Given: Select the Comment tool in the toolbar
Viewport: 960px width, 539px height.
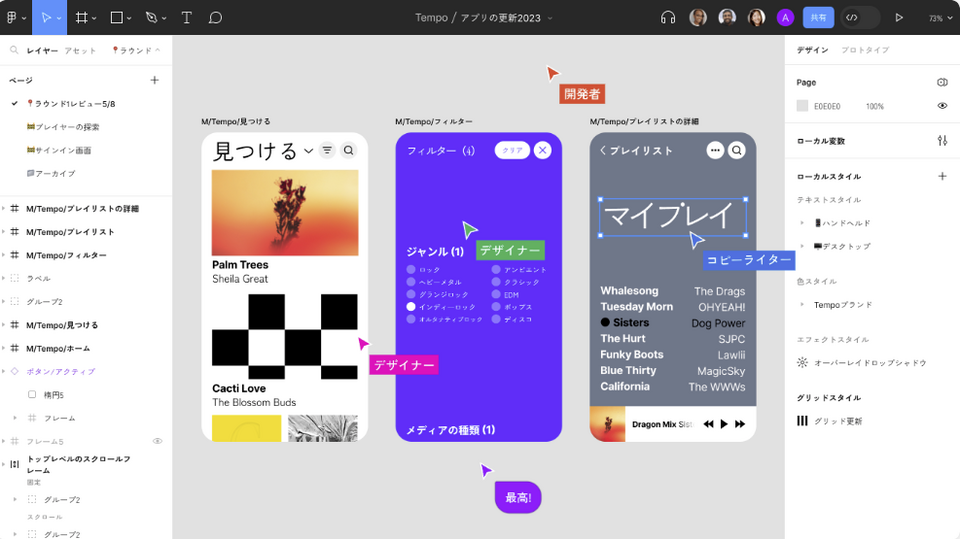Looking at the screenshot, I should tap(215, 17).
